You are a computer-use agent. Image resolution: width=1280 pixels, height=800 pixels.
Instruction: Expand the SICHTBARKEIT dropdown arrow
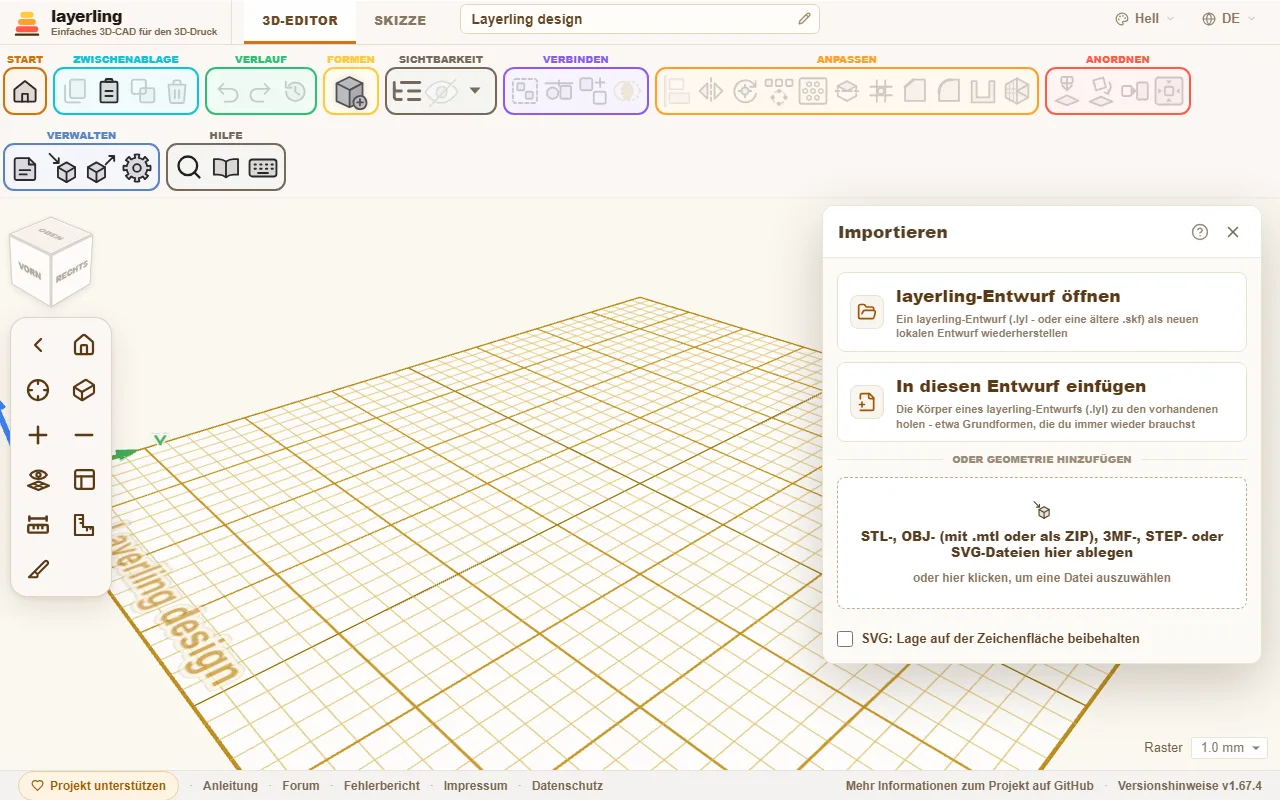pyautogui.click(x=475, y=91)
